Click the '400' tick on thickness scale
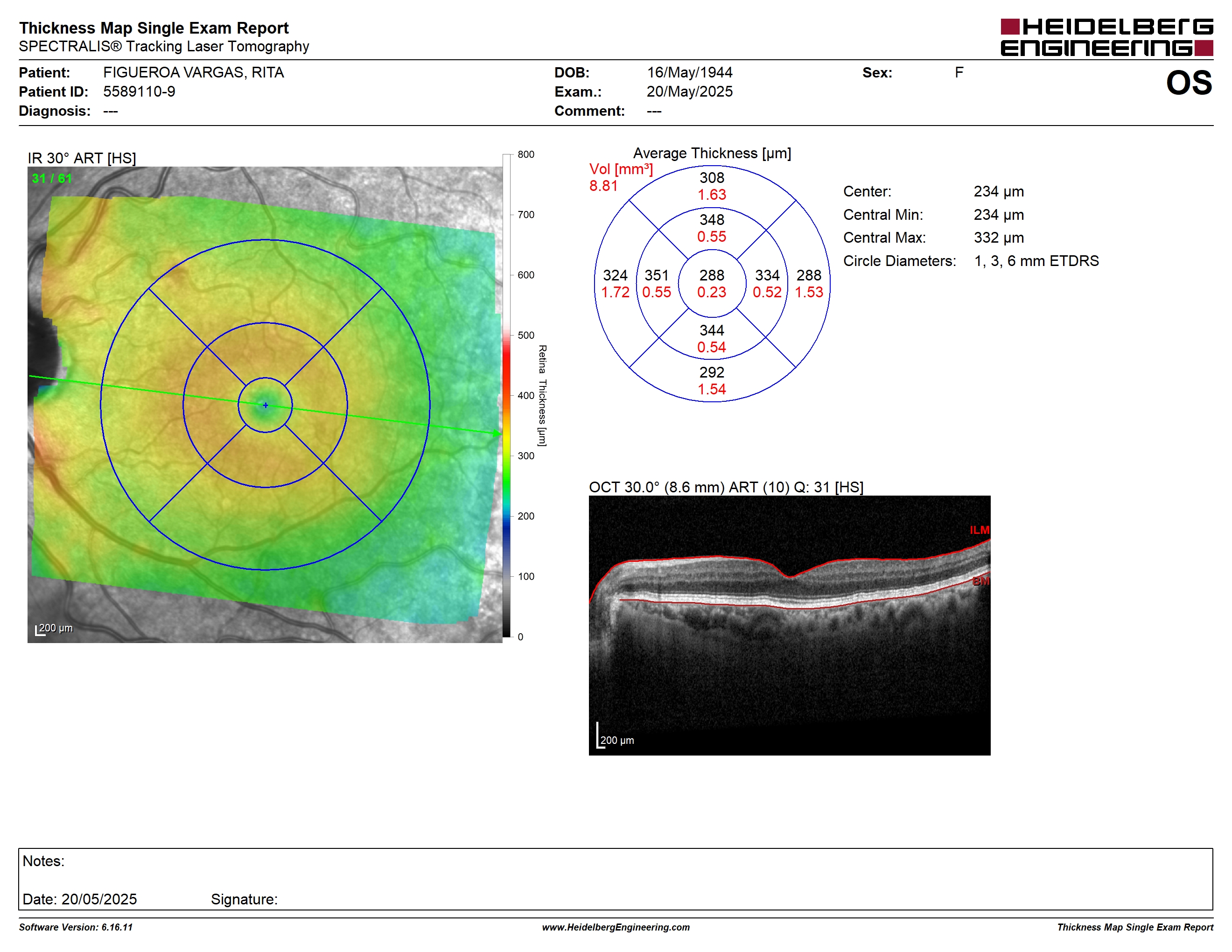The image size is (1232, 952). (x=526, y=395)
